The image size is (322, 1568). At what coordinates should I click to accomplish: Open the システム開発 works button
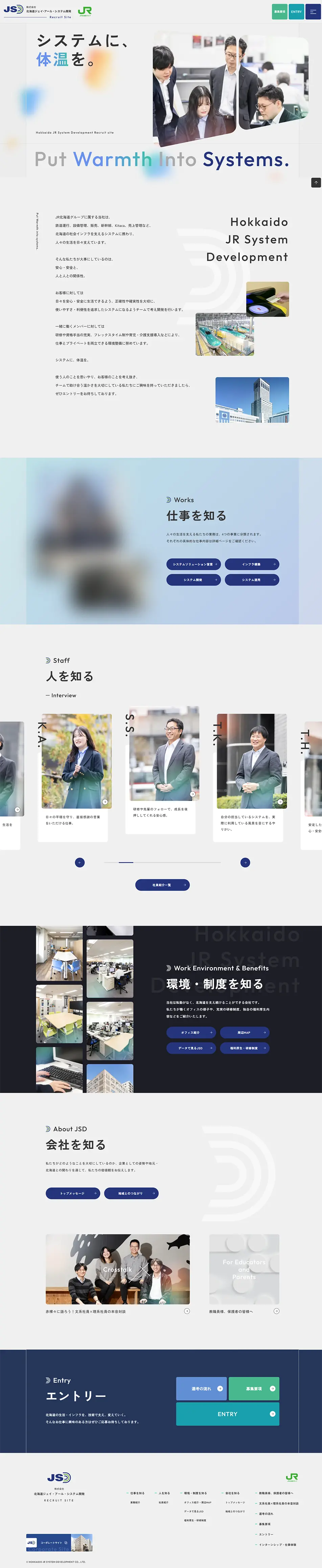(x=193, y=580)
